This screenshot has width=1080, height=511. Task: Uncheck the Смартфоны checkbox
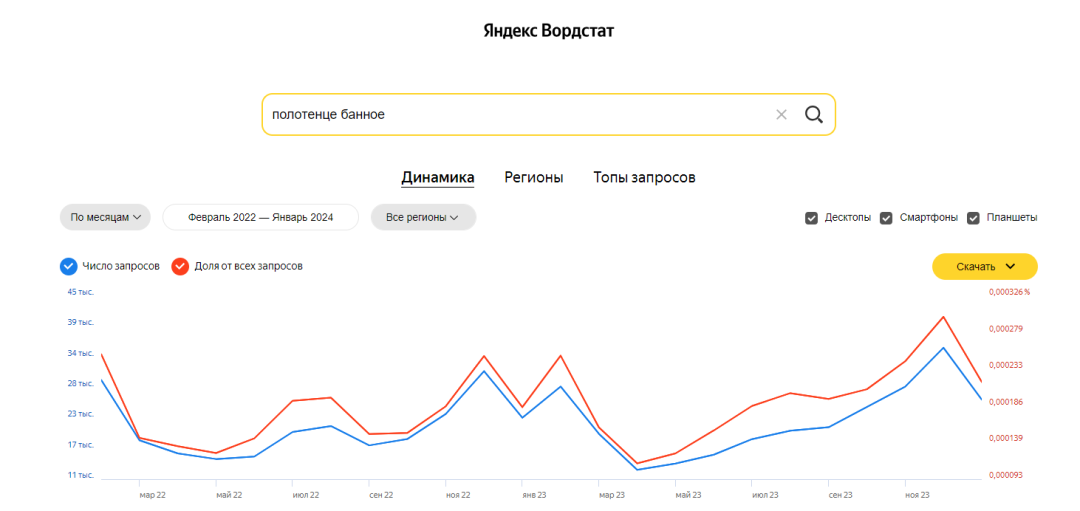point(886,218)
